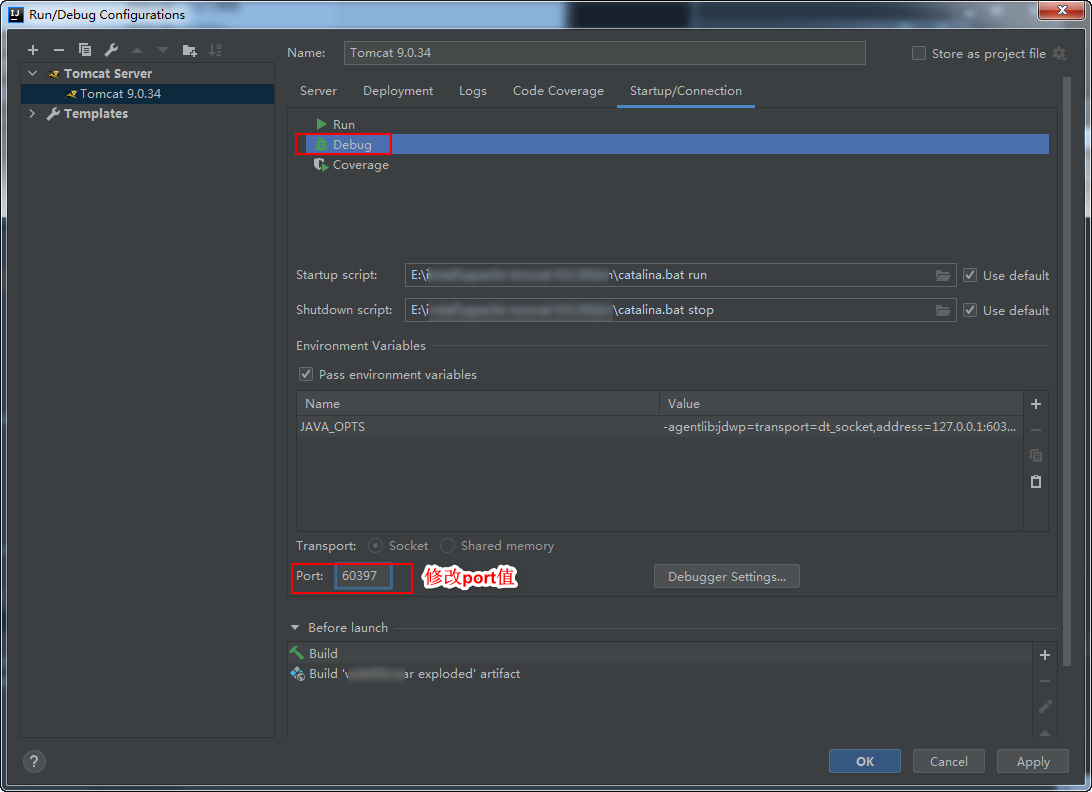Collapse Before launch section
1092x792 pixels.
pyautogui.click(x=295, y=628)
